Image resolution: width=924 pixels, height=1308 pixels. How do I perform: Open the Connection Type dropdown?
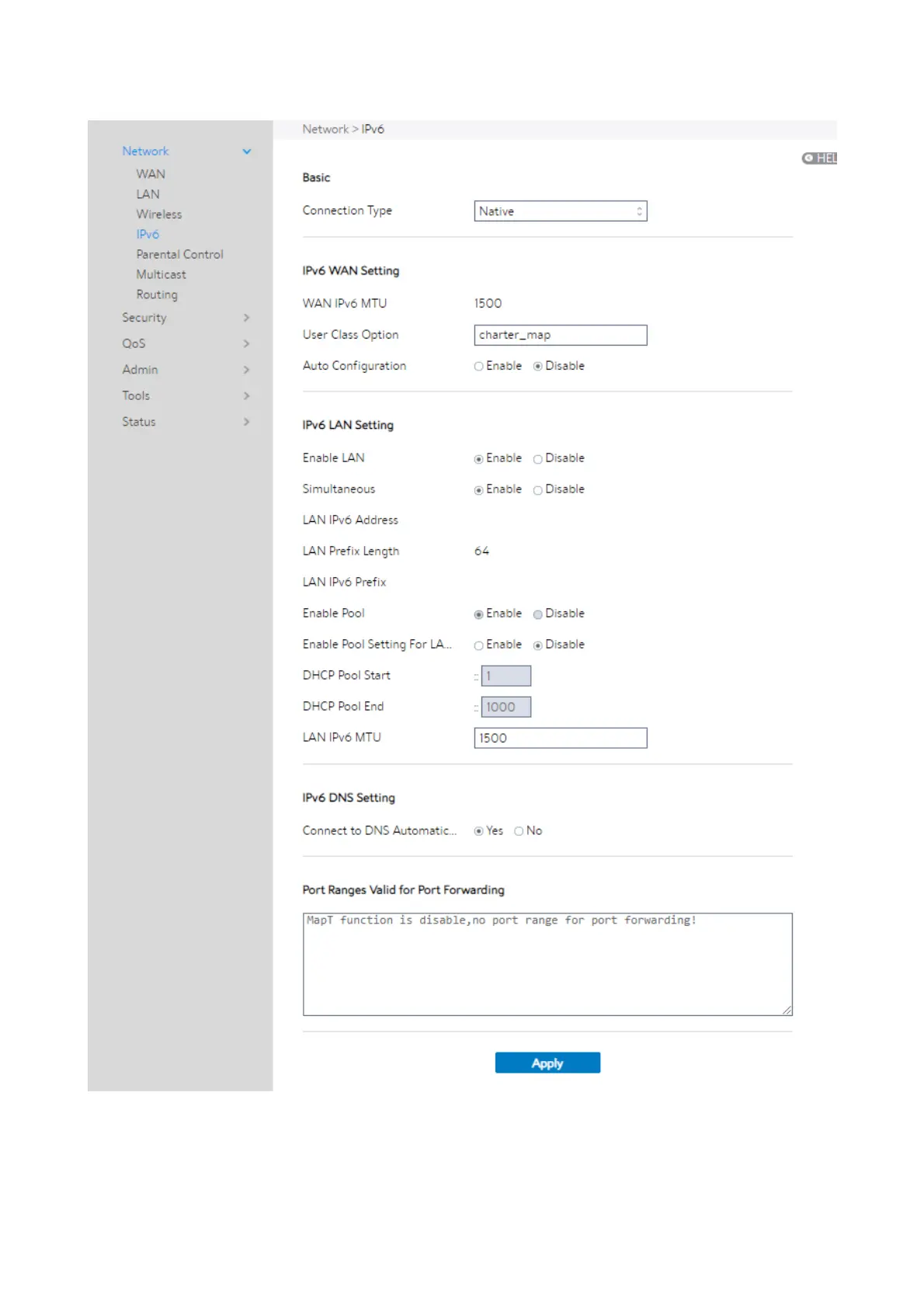(561, 211)
